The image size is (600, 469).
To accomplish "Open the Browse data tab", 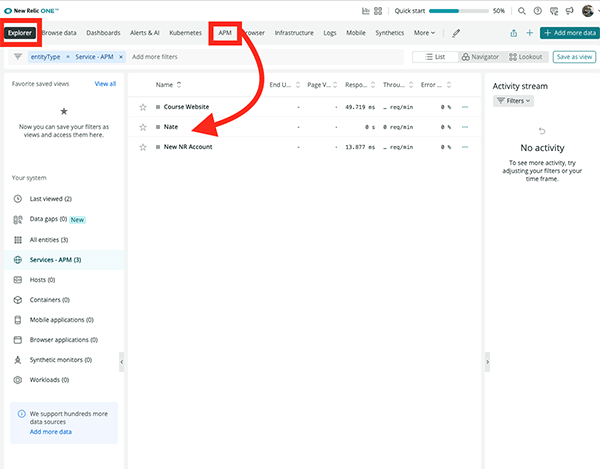I will [59, 33].
